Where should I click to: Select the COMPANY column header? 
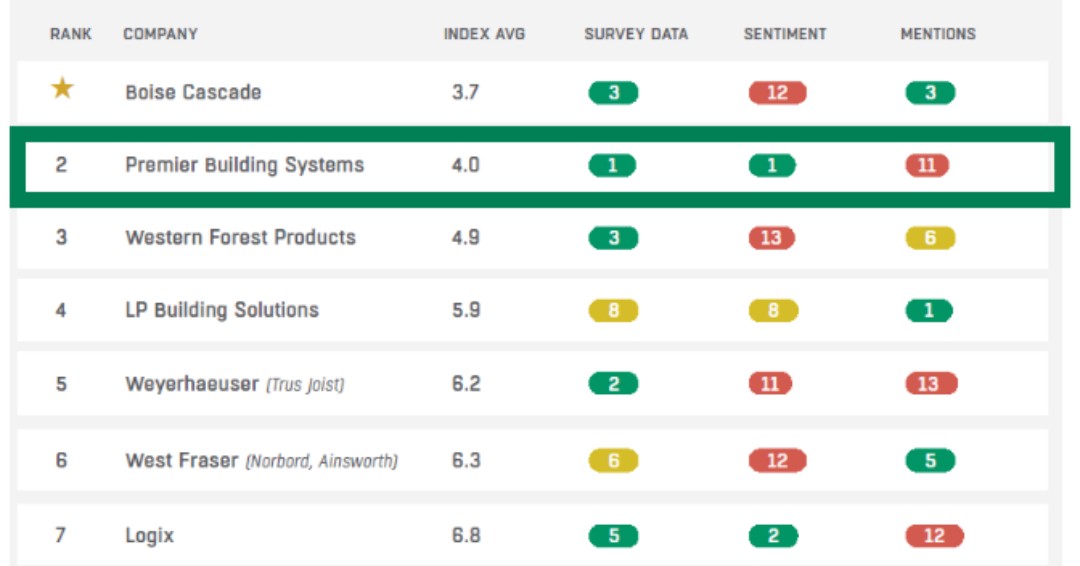(160, 34)
